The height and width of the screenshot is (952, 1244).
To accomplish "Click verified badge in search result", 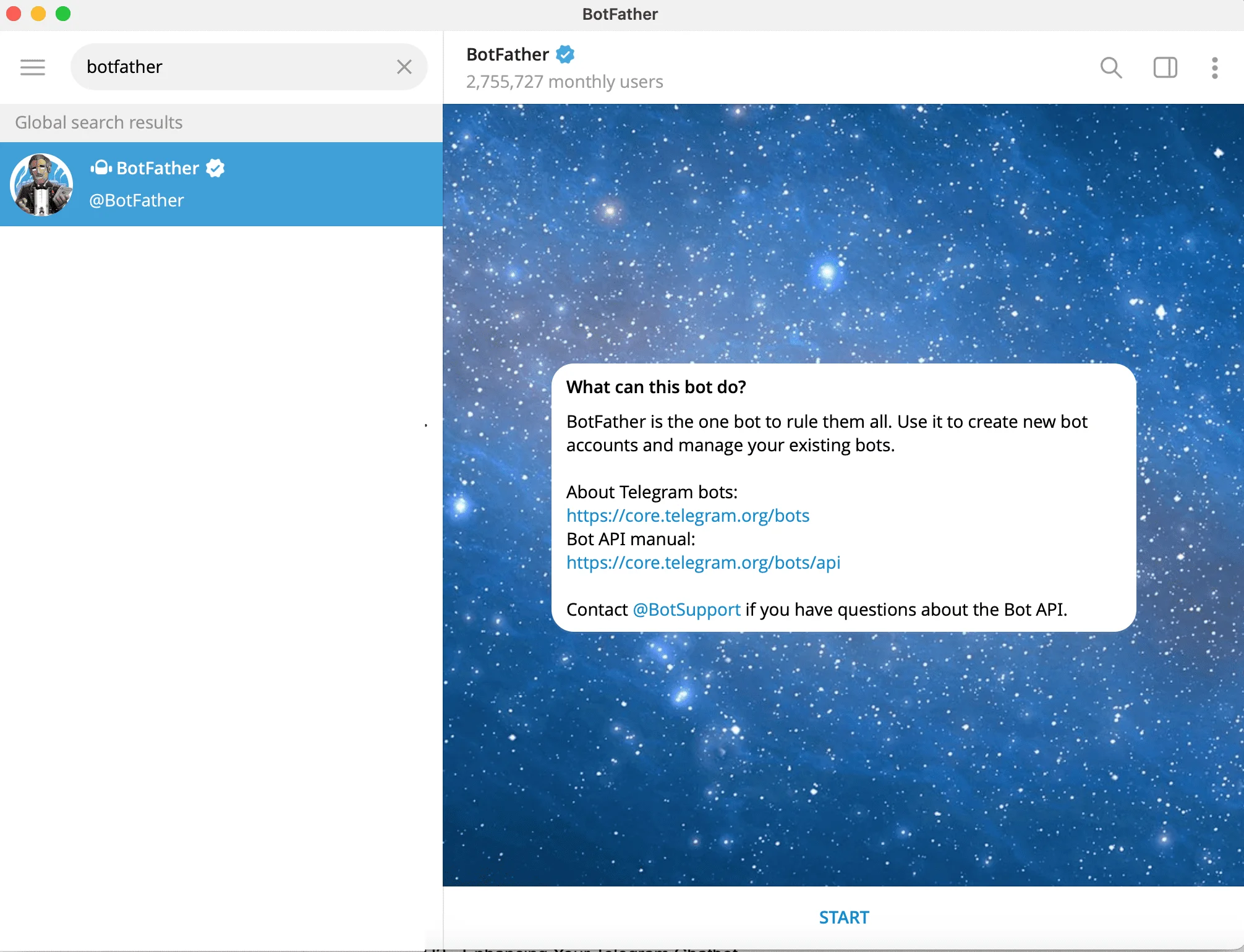I will pyautogui.click(x=215, y=168).
